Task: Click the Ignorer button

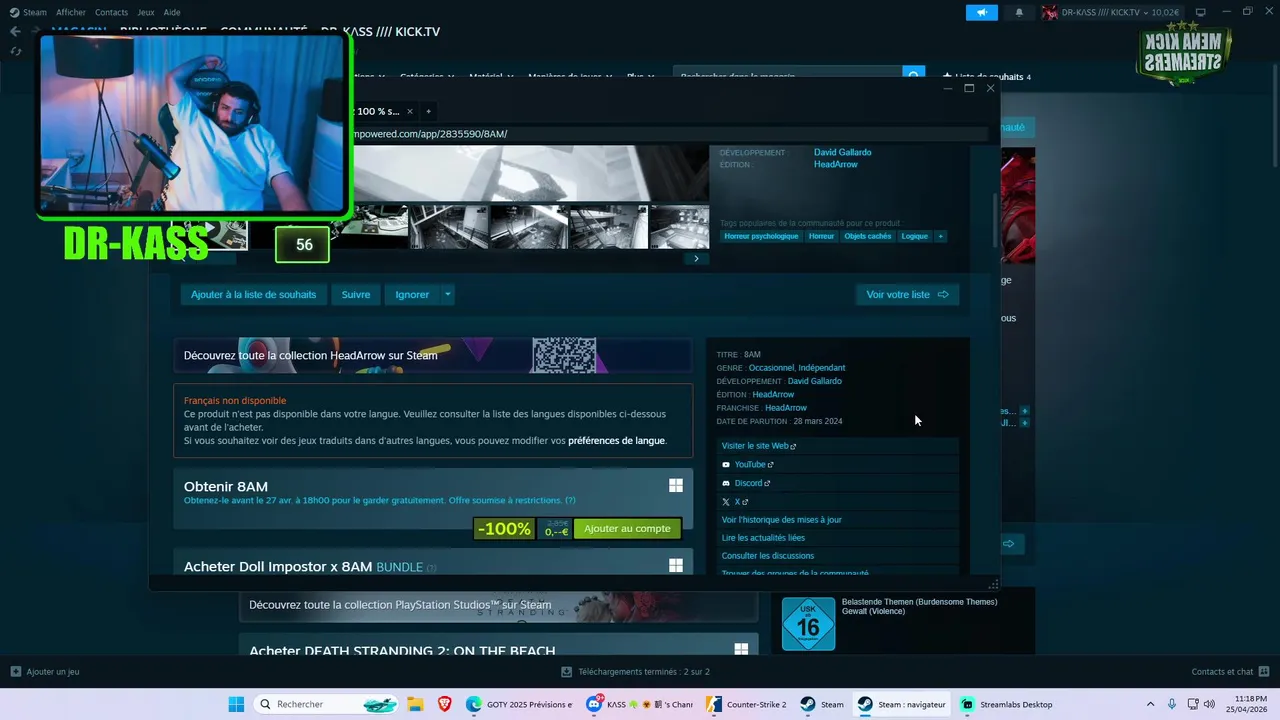Action: (x=412, y=294)
